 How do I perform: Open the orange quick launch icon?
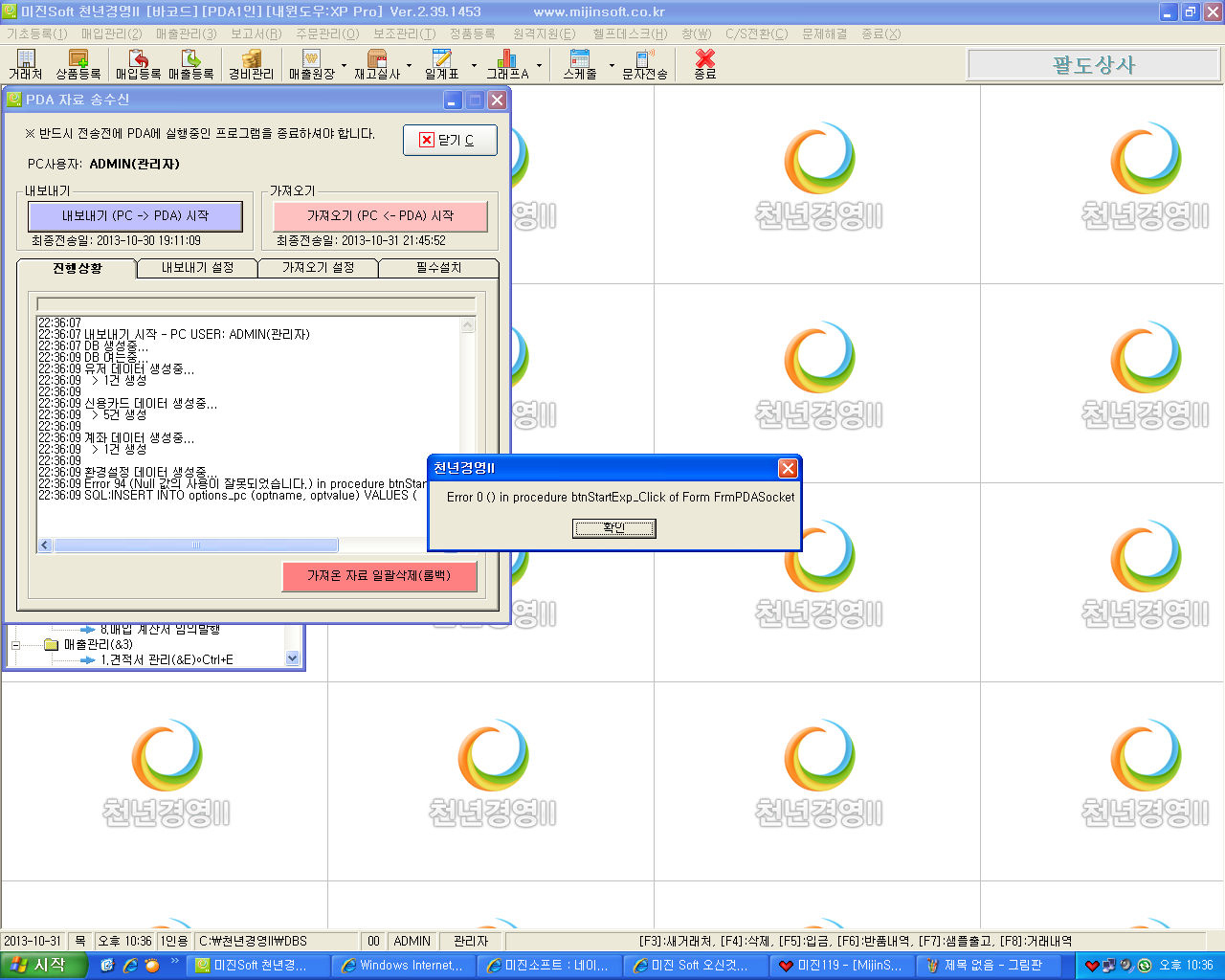coord(151,966)
